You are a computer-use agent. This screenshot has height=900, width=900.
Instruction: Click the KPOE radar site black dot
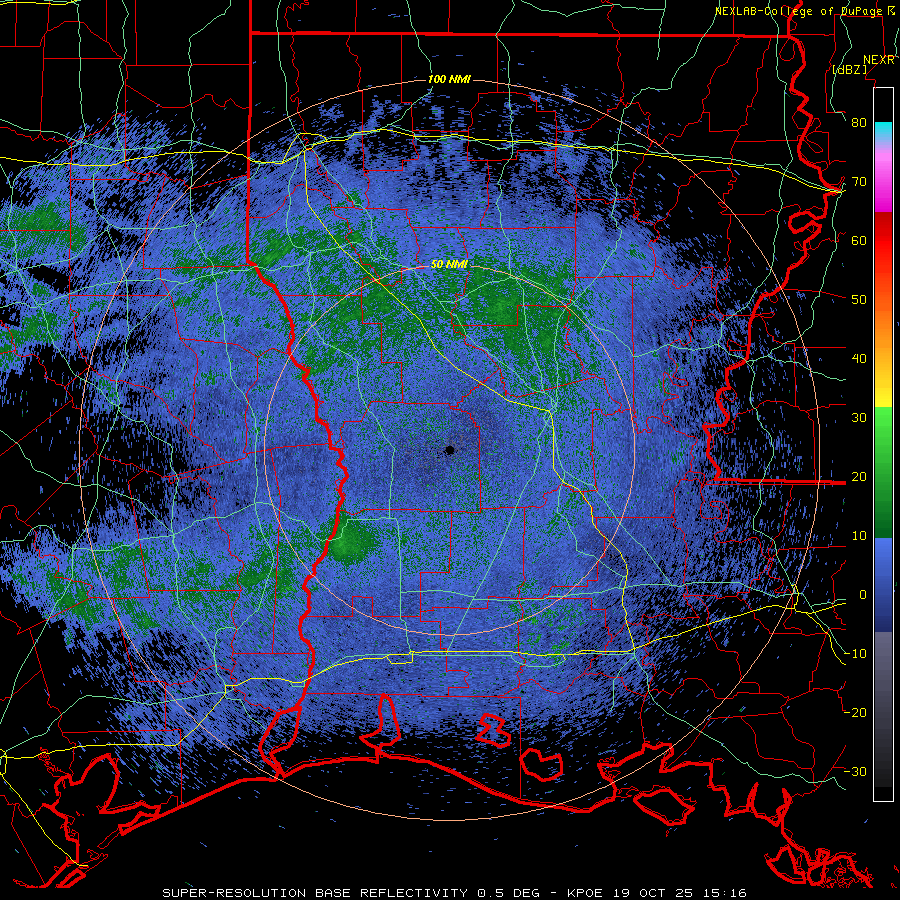[x=450, y=450]
